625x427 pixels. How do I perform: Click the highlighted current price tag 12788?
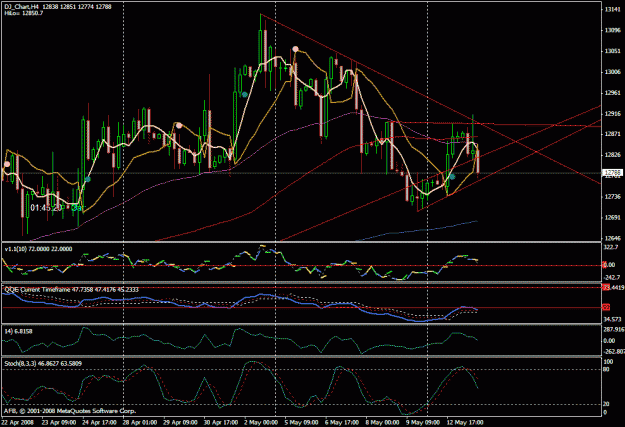612,173
